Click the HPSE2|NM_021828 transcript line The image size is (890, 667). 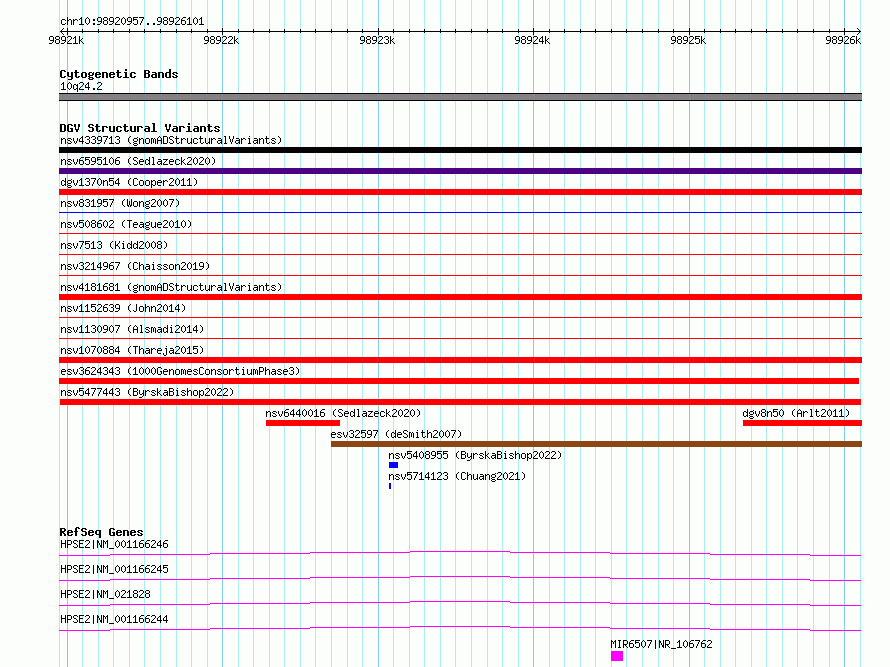[460, 603]
